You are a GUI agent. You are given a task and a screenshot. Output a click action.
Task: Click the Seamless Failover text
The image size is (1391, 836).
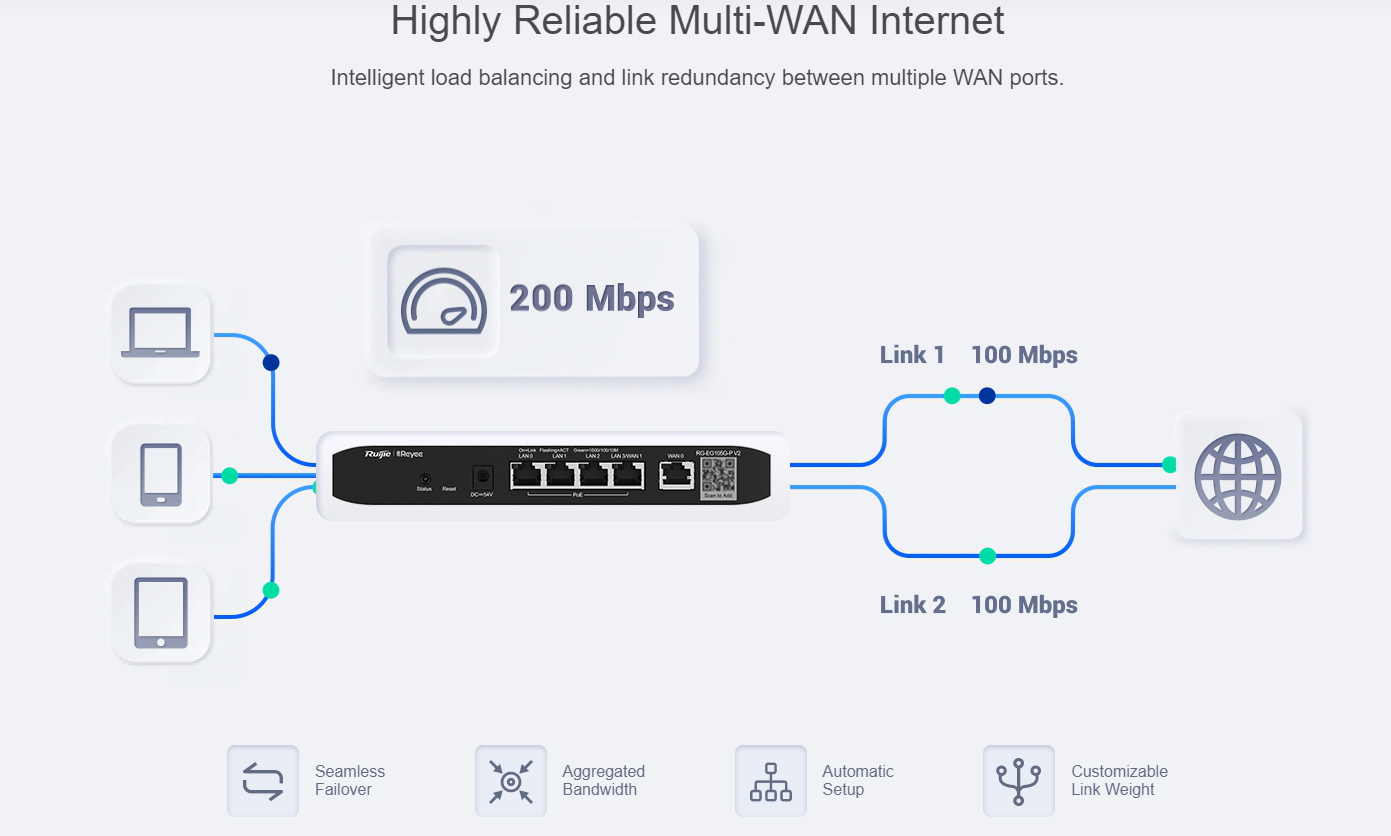pos(350,781)
